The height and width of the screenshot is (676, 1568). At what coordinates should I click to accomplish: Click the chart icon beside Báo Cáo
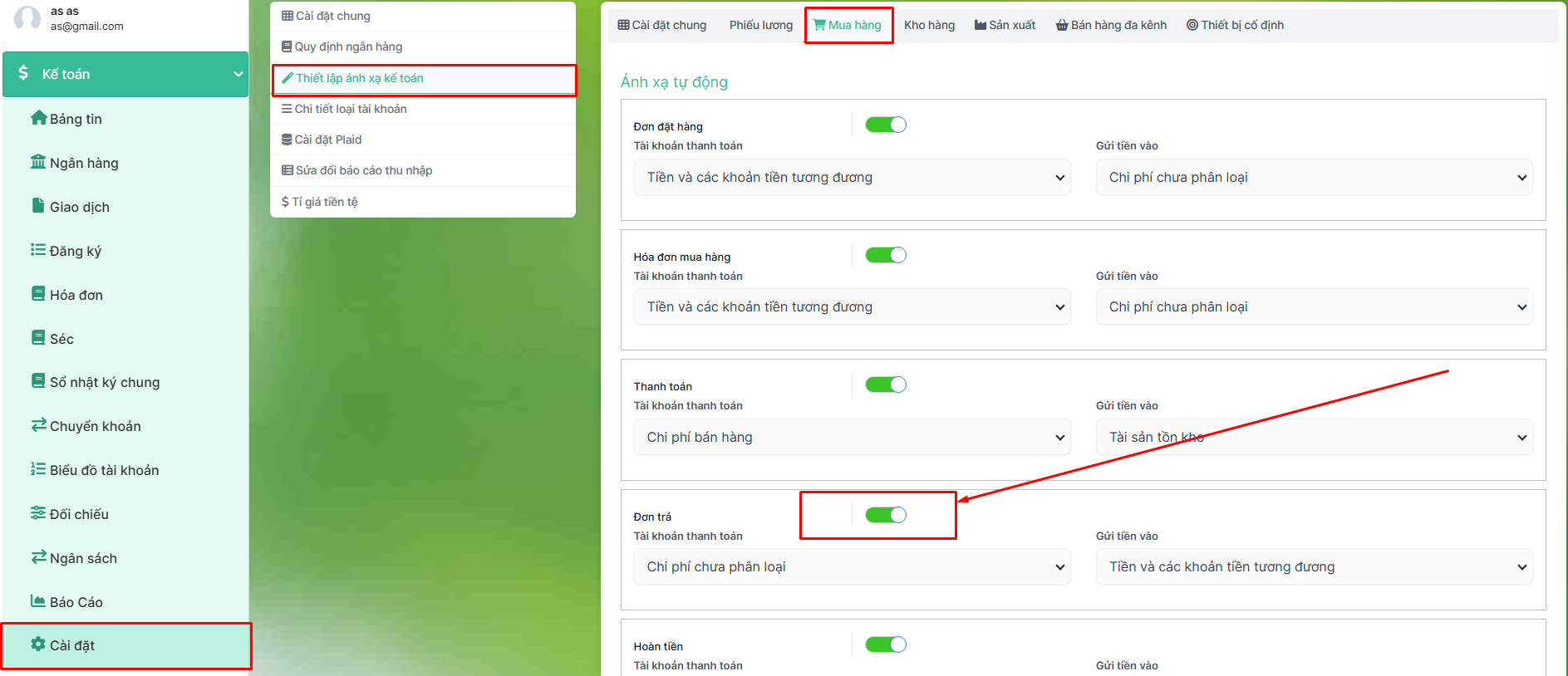pos(38,601)
